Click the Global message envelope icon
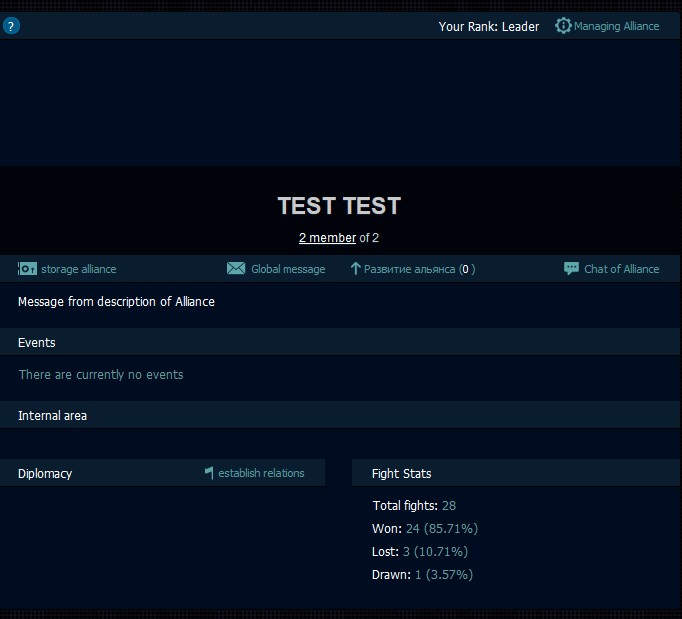This screenshot has width=682, height=619. 236,269
